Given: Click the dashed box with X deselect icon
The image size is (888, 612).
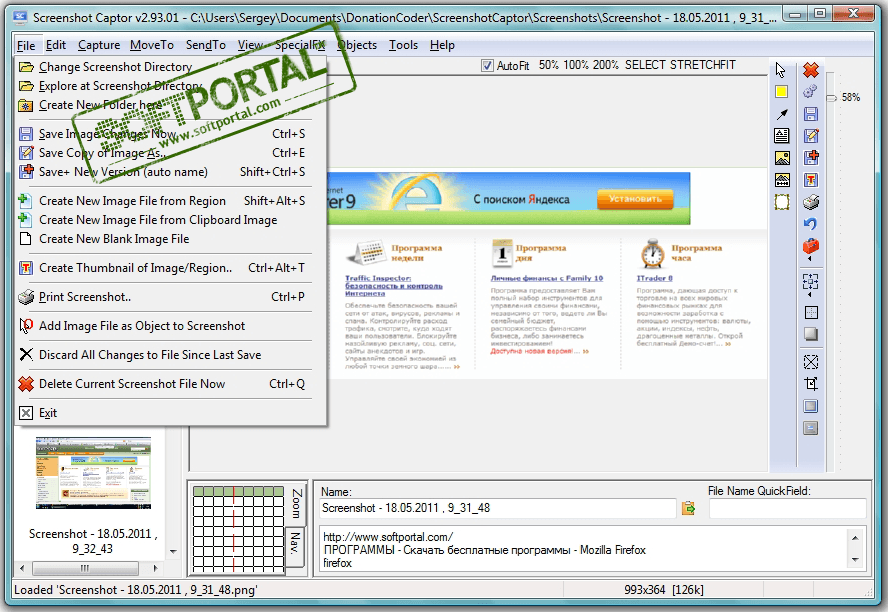Looking at the screenshot, I should (811, 362).
